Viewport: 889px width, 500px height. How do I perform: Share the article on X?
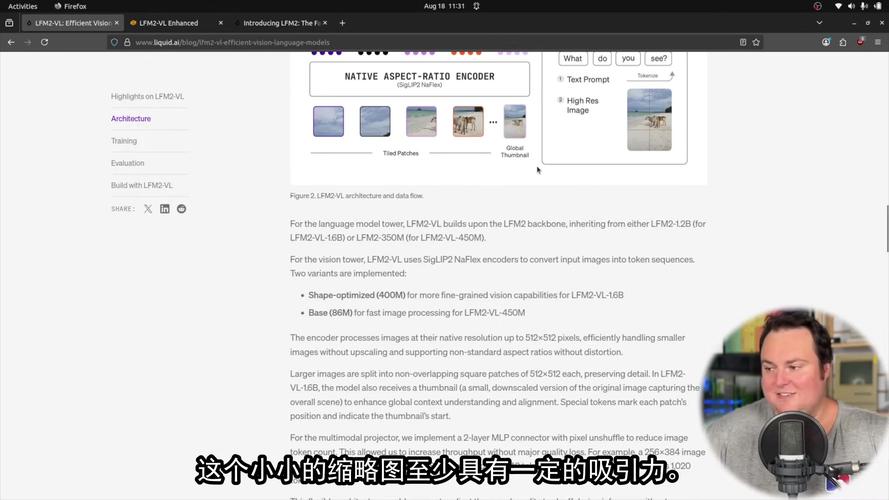(x=148, y=209)
